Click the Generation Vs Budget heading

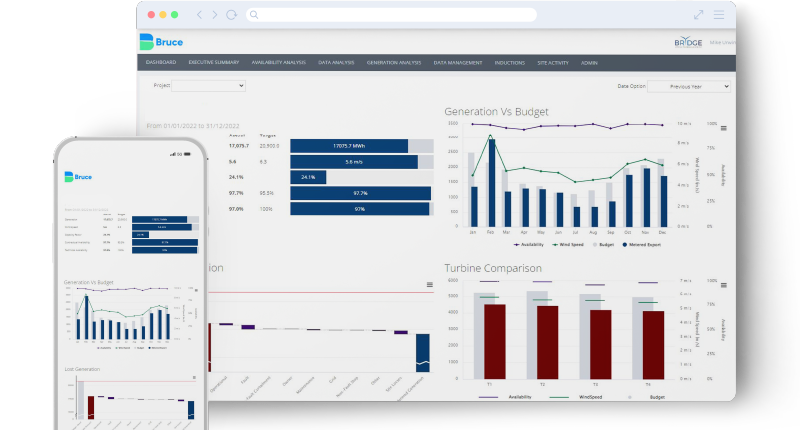(496, 112)
